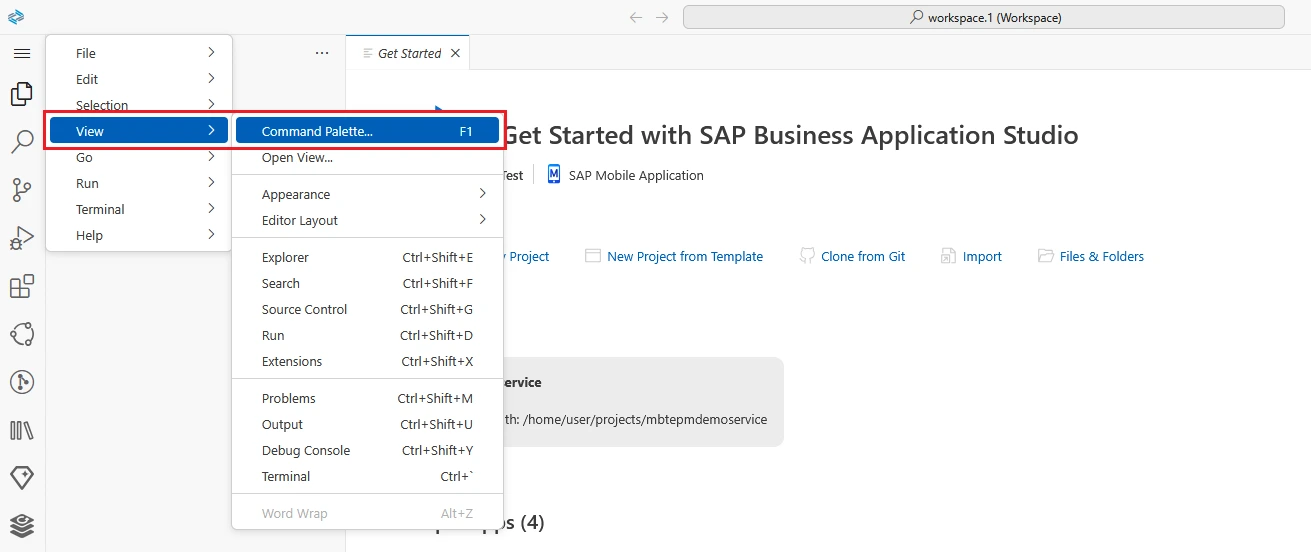Choose Run in the View submenu
The width and height of the screenshot is (1311, 552).
point(367,335)
